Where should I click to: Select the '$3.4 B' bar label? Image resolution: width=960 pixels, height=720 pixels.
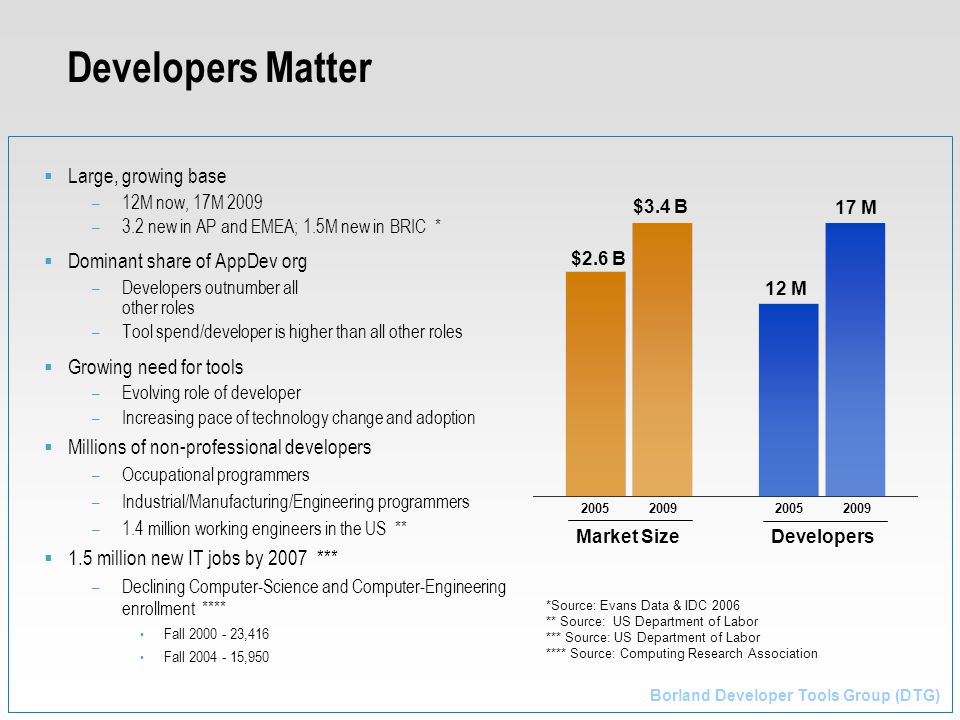click(x=660, y=206)
